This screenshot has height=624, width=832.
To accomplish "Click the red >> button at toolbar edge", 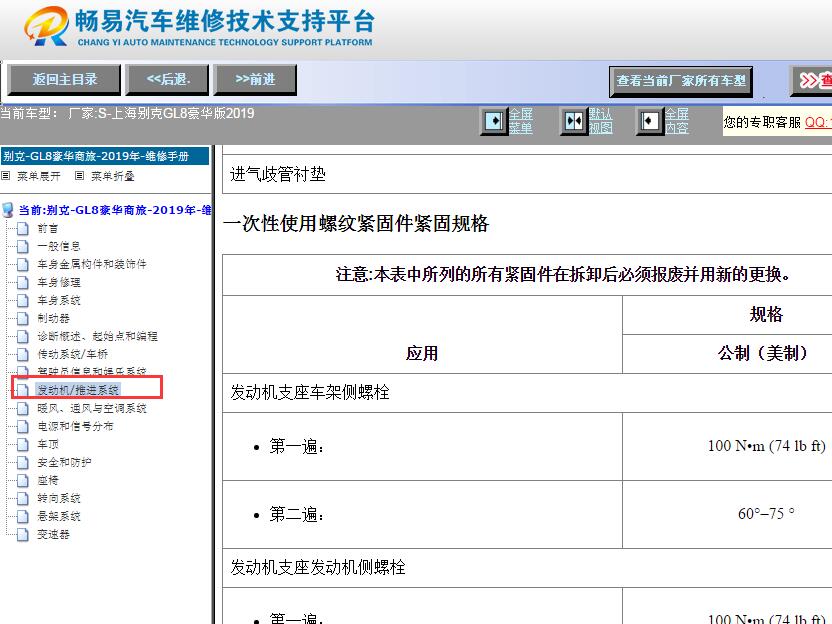I will (811, 81).
